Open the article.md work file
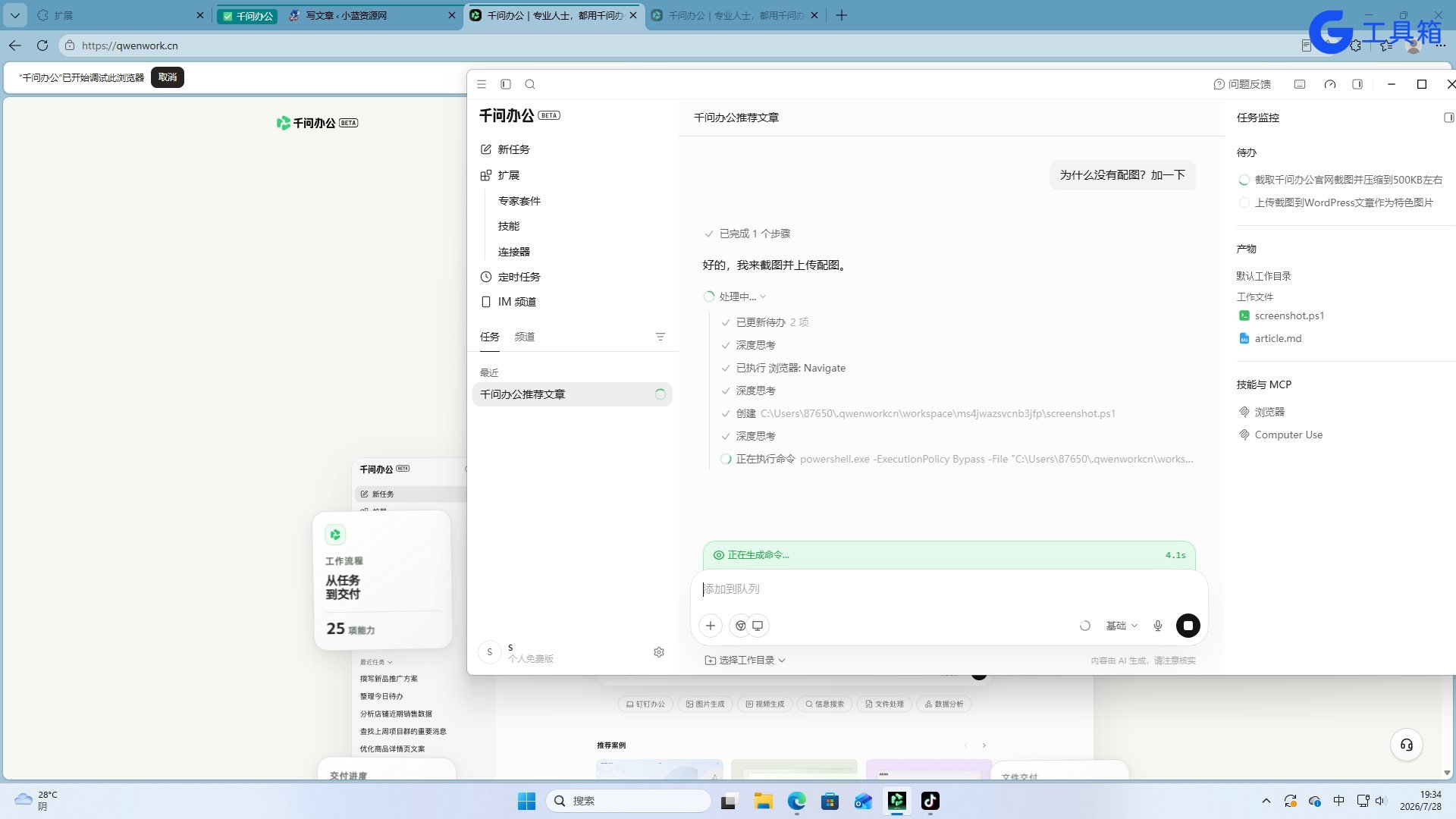Viewport: 1456px width, 819px height. (x=1270, y=338)
